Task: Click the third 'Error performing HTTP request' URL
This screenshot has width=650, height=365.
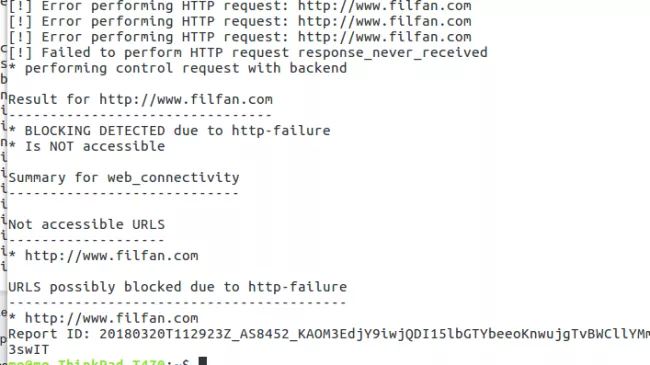Action: point(385,37)
